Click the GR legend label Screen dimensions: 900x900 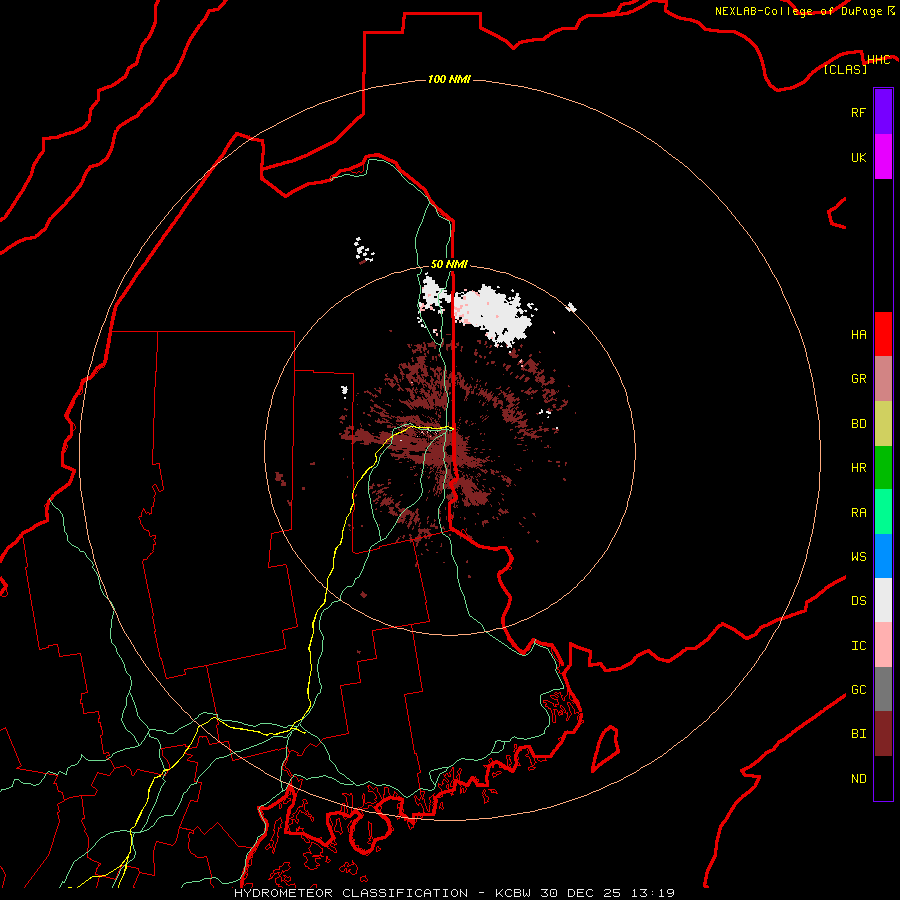point(858,379)
